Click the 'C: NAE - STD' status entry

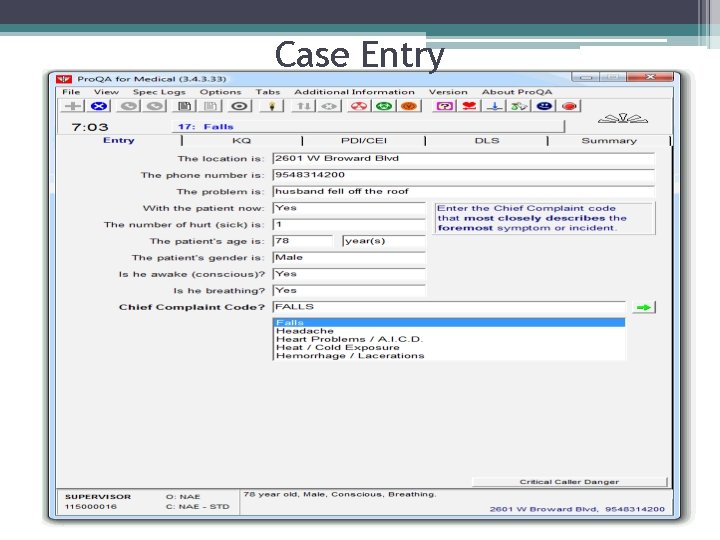pyautogui.click(x=197, y=506)
